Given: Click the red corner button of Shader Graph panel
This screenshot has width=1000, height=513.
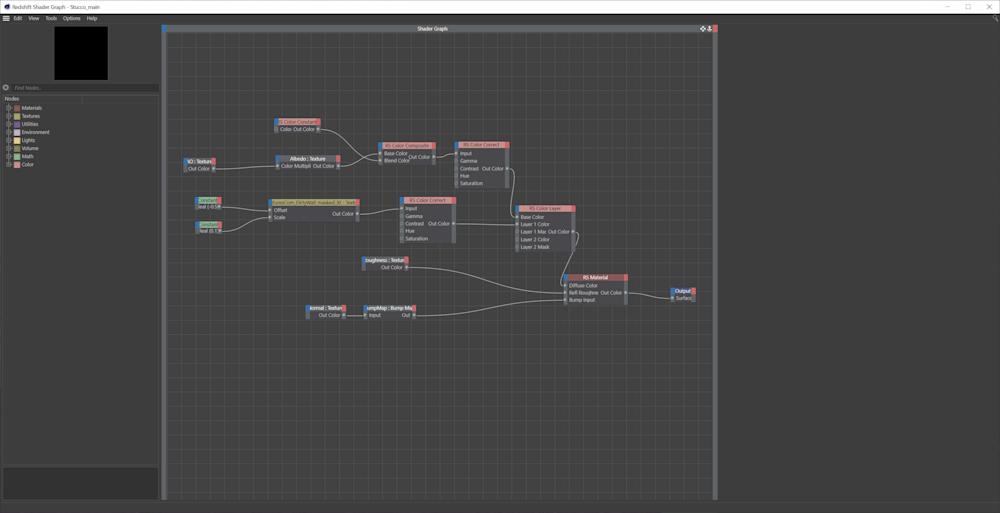Looking at the screenshot, I should click(716, 29).
